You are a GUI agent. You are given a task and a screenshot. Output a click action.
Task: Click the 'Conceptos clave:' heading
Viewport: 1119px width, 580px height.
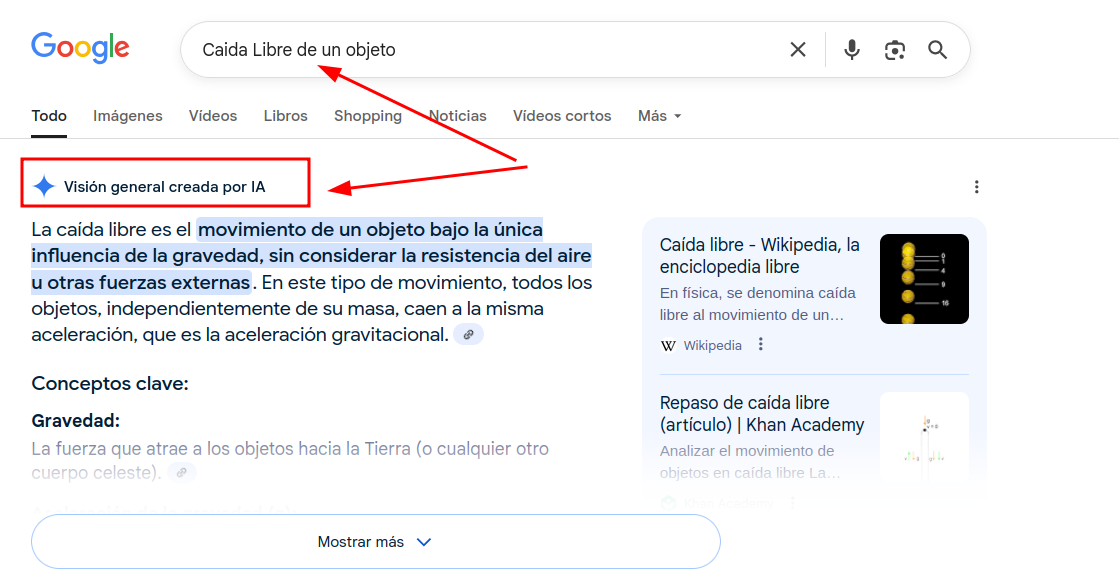click(x=110, y=384)
